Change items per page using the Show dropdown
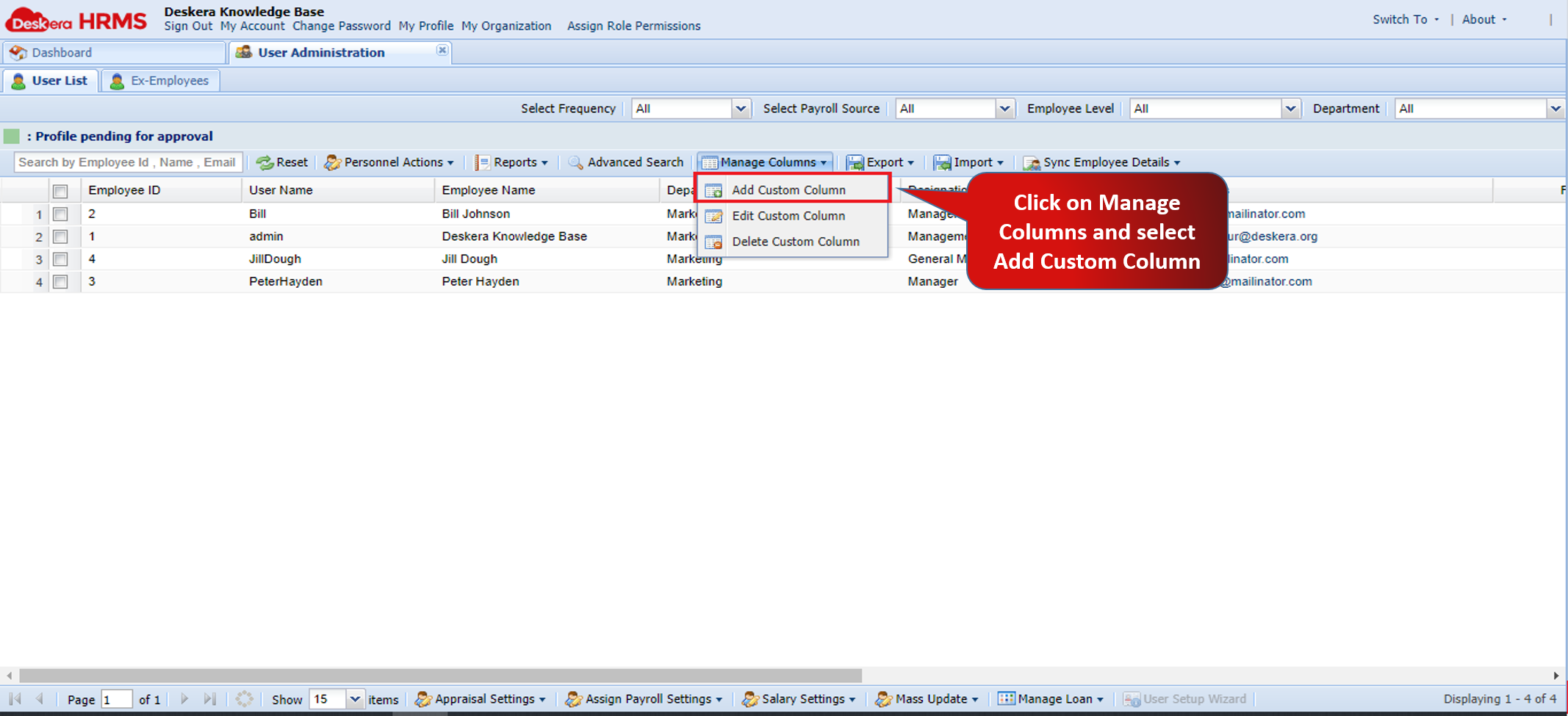 click(356, 698)
